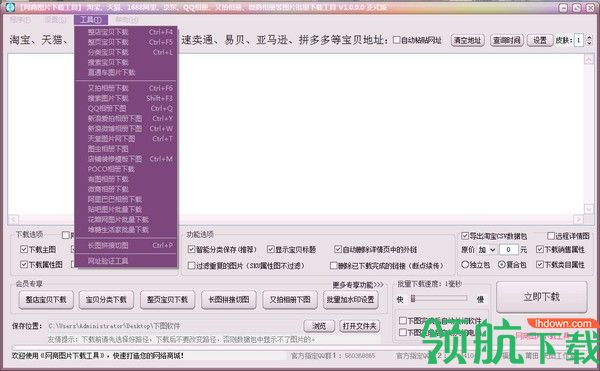Choose POCO相册下载 menu entry
The width and height of the screenshot is (600, 371).
(x=126, y=169)
